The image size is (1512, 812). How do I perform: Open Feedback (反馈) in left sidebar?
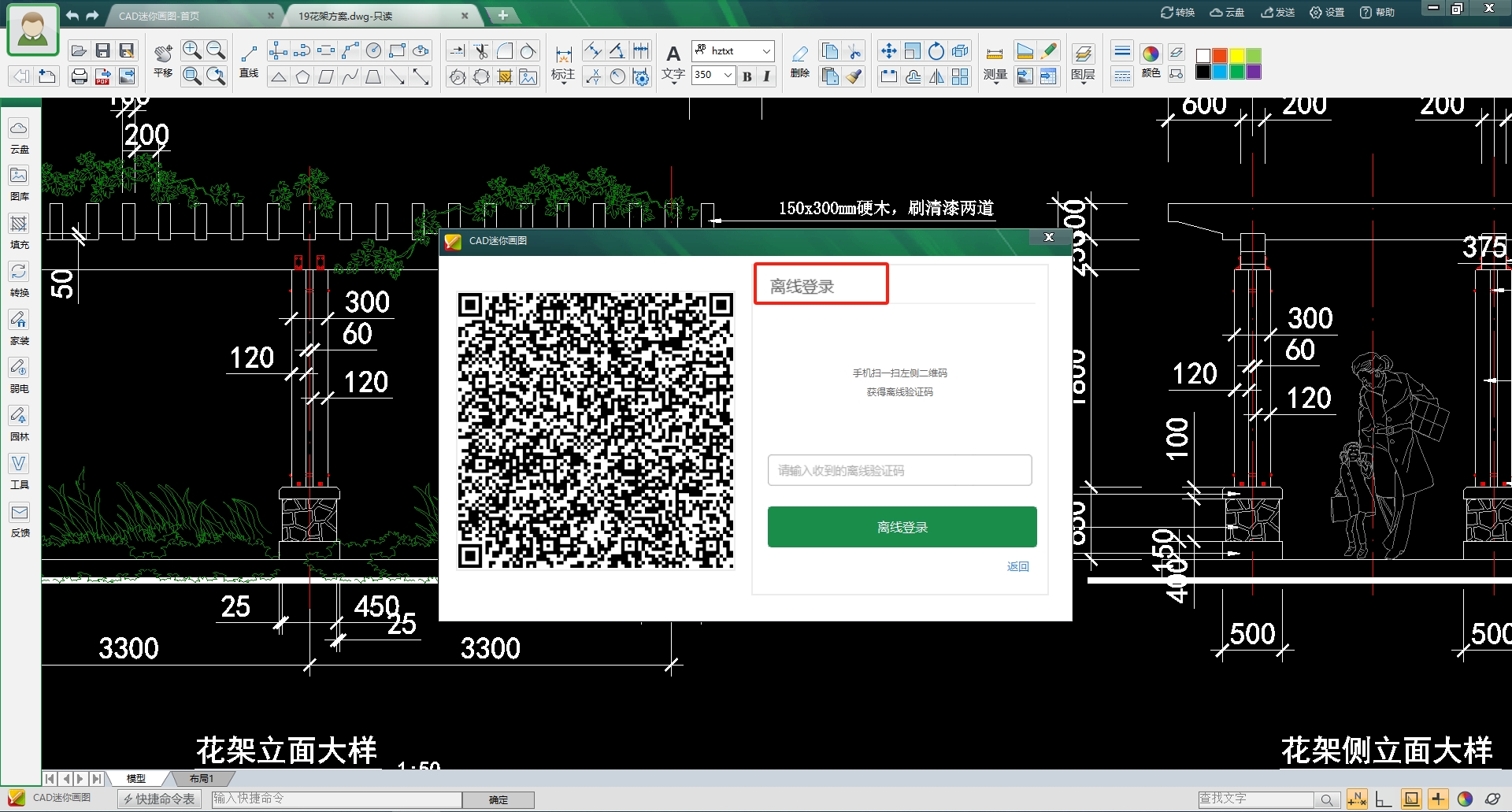coord(19,520)
